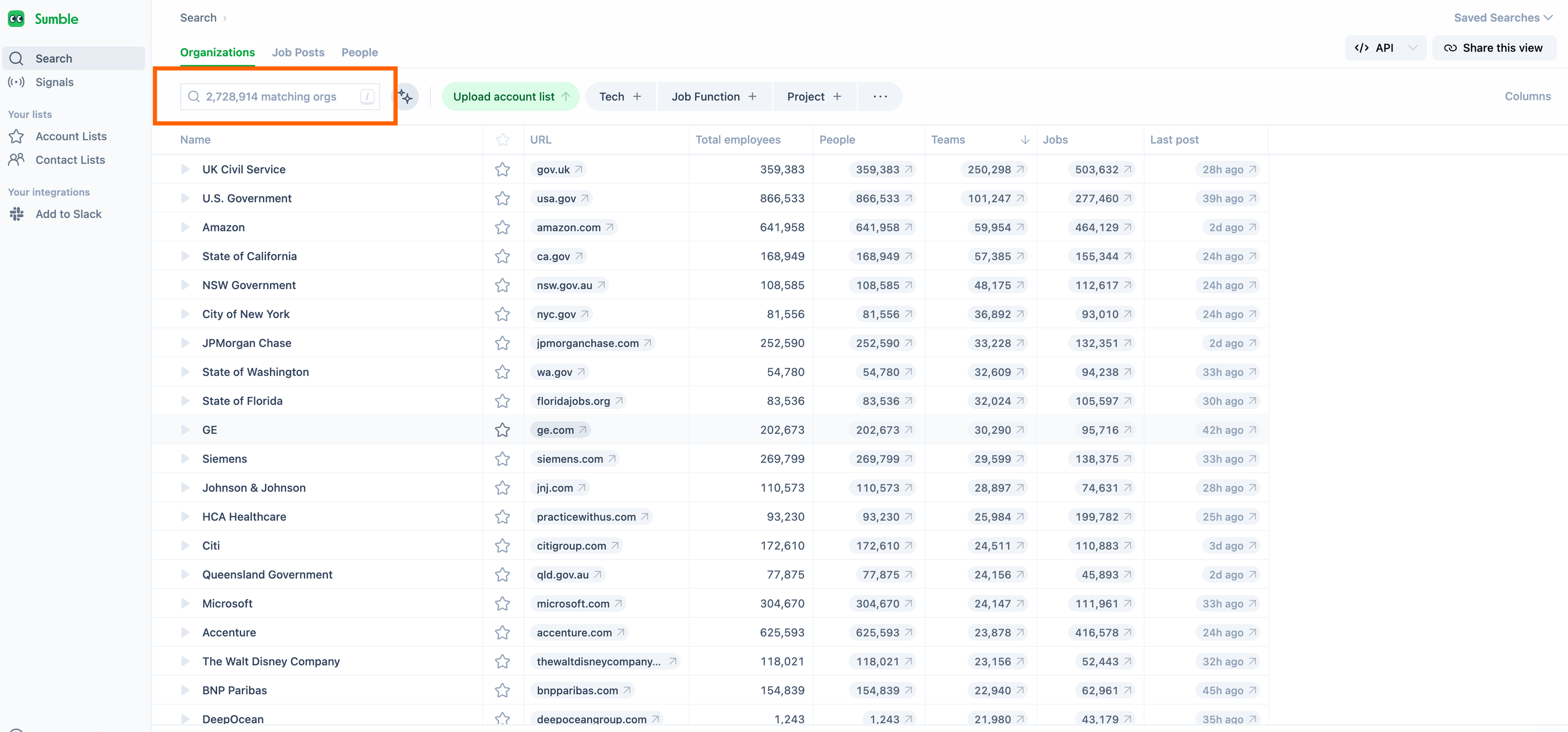Screen dimensions: 1568x732
Task: Expand the JPMorgan Chase row
Action: coord(185,342)
